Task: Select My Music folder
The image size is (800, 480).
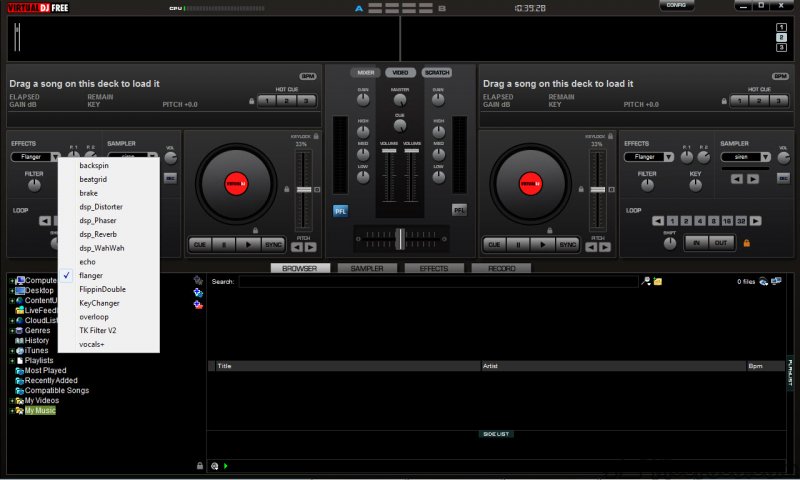Action: click(40, 411)
